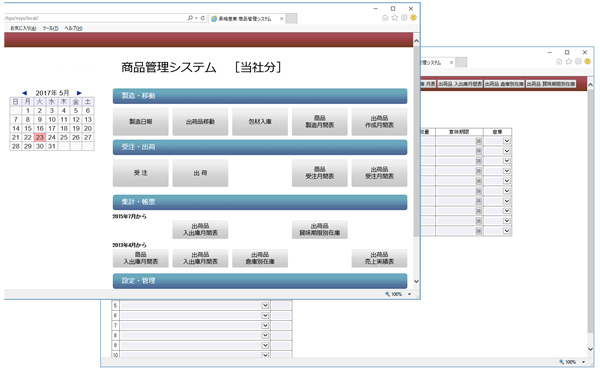Viewport: 600px width, 373px height.
Task: Open the 出荷品 賞味期限別在庫 button in front window
Action: tap(320, 230)
